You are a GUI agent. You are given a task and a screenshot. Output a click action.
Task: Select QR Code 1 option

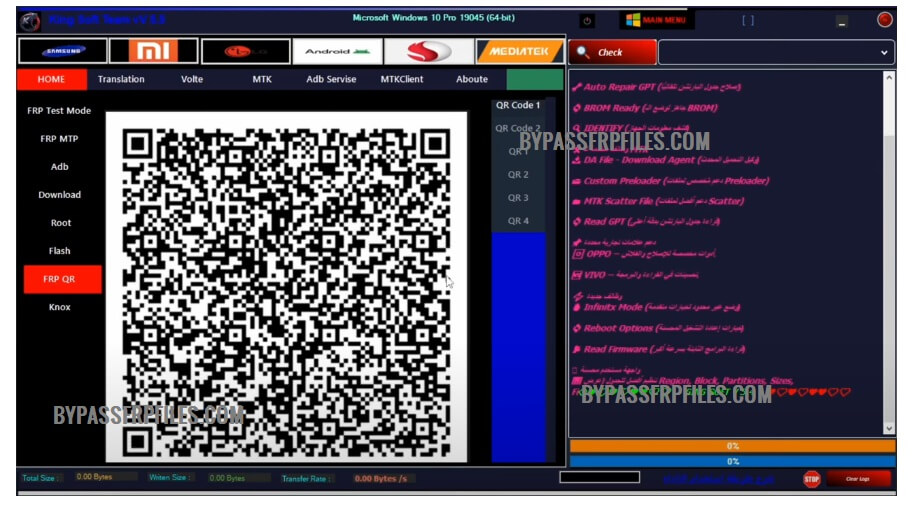click(x=518, y=105)
